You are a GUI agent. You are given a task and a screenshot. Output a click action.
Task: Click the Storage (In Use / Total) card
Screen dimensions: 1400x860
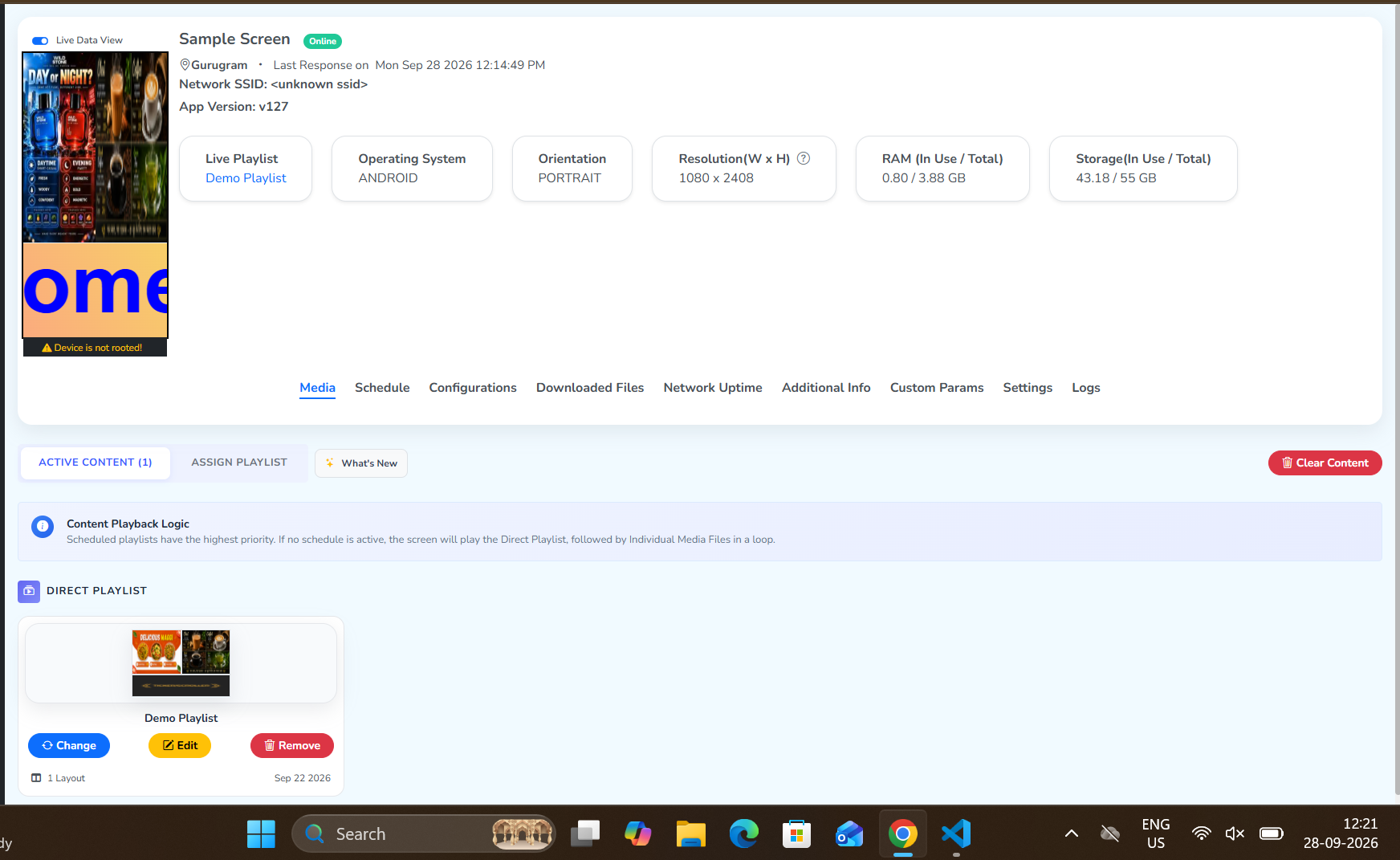[1143, 169]
